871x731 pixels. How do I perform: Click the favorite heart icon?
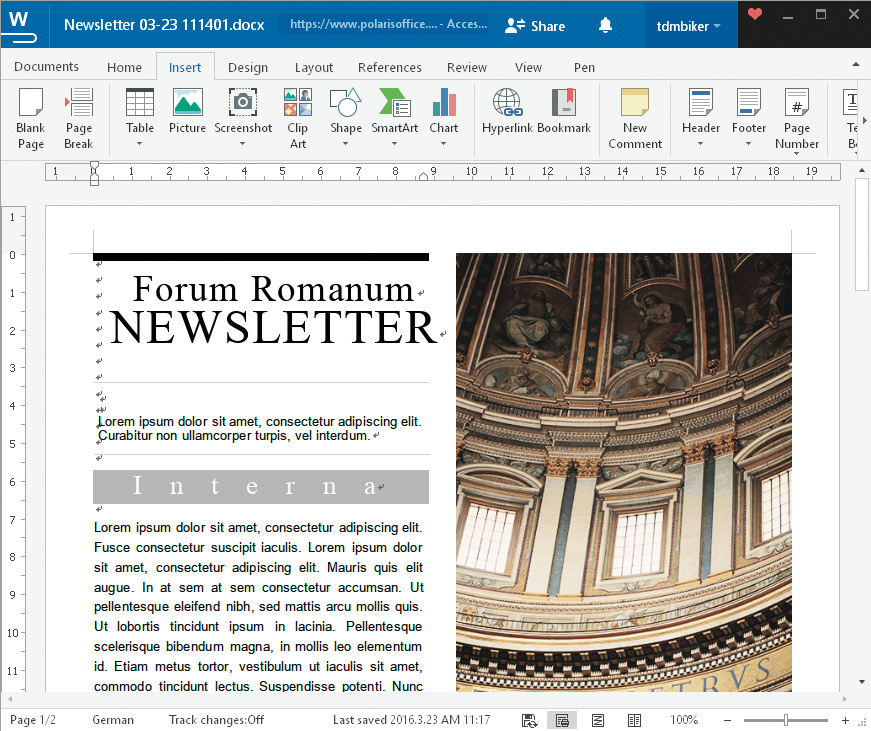(755, 15)
